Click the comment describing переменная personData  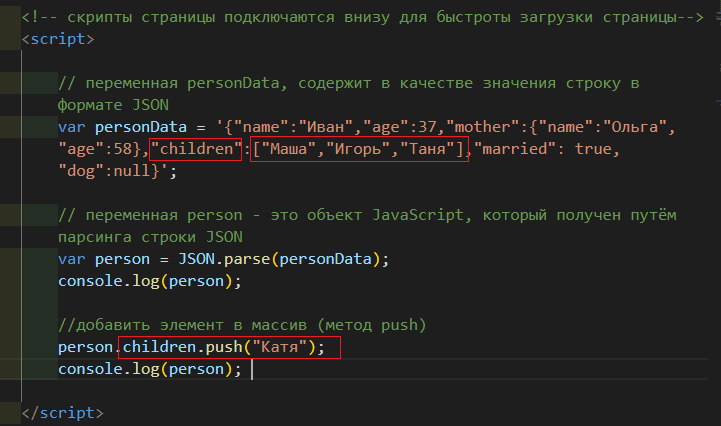coord(349,94)
